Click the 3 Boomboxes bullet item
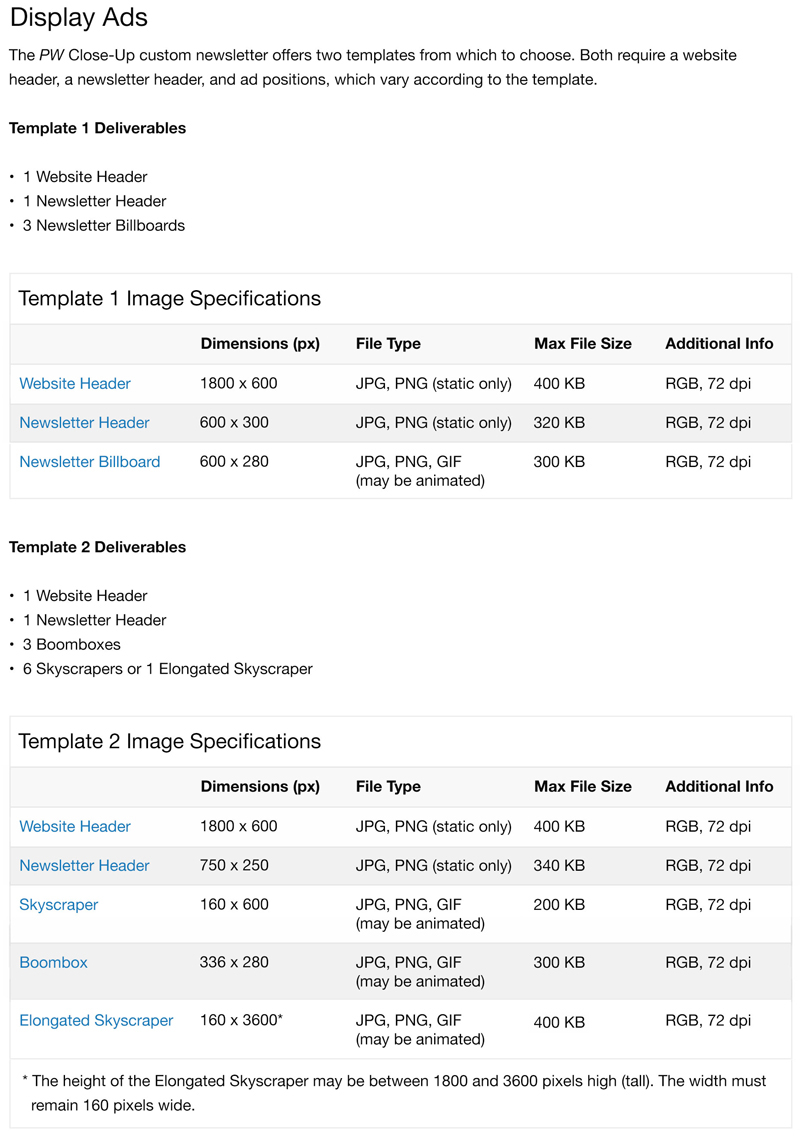800x1137 pixels. click(71, 645)
